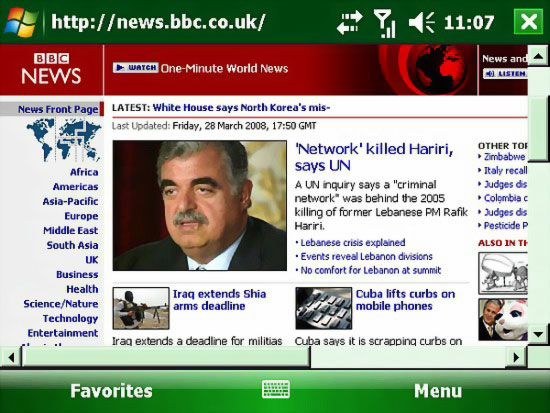
Task: Play One-Minute World News with Watch button
Action: pyautogui.click(x=135, y=67)
